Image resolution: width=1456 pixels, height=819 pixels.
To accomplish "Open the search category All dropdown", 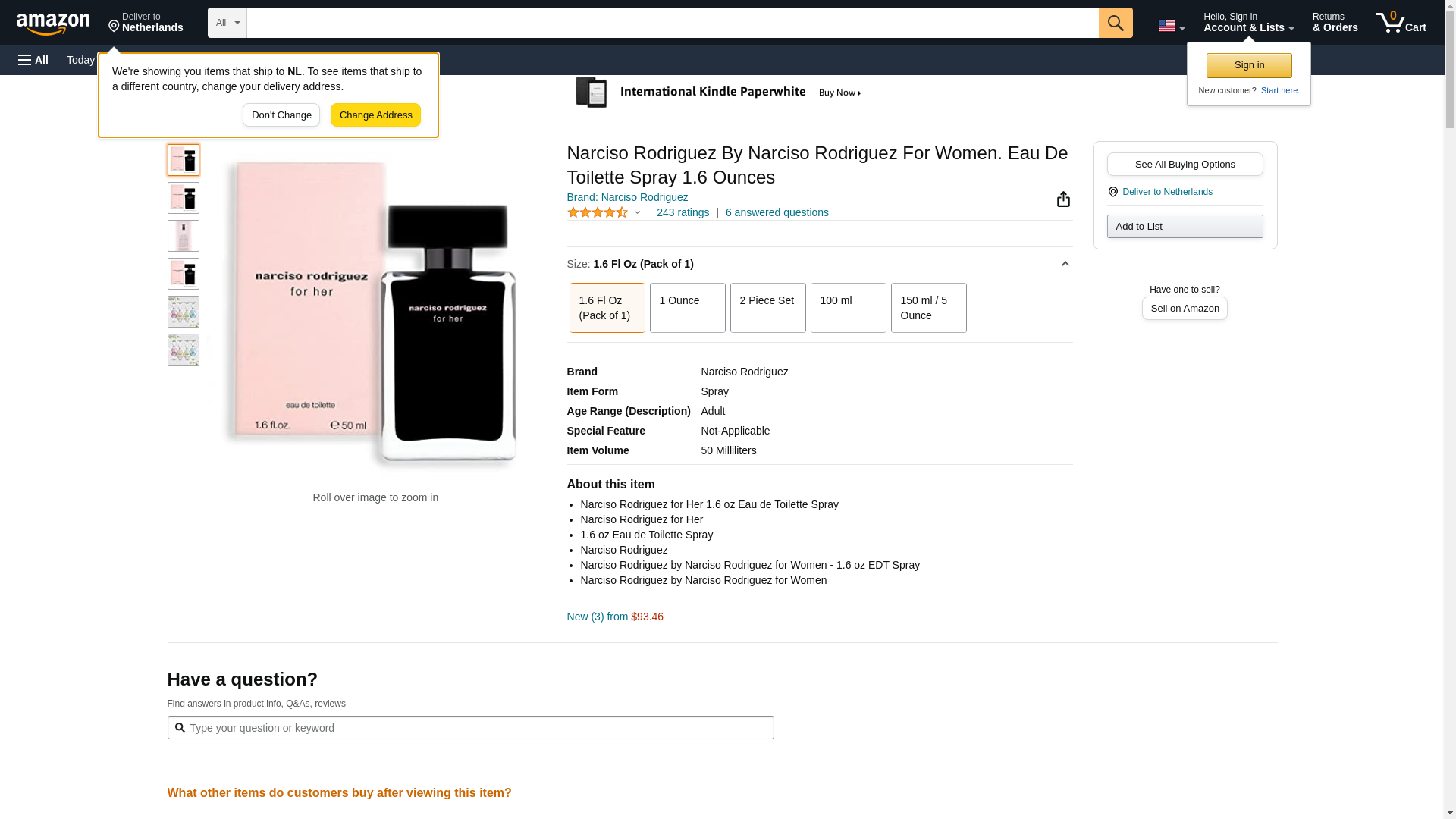I will 227,23.
